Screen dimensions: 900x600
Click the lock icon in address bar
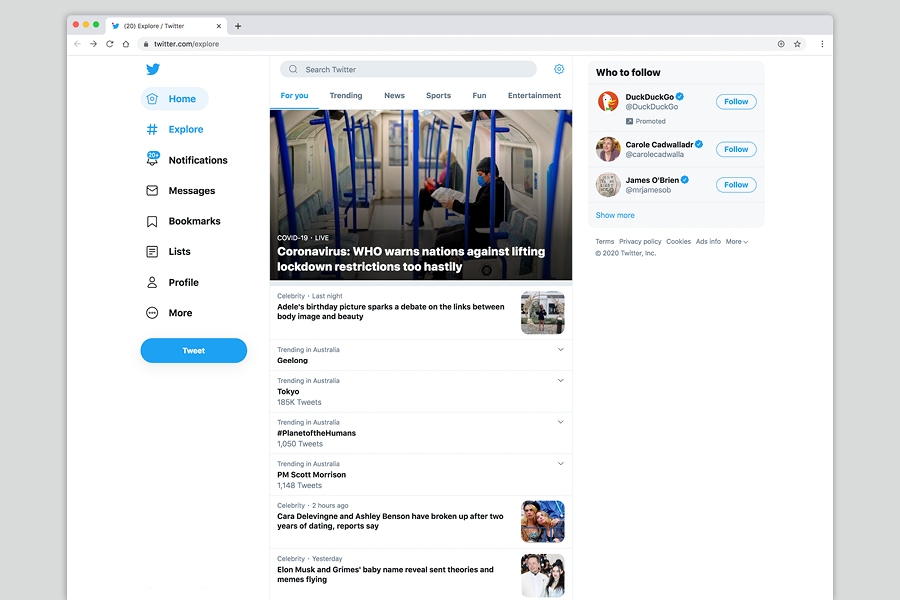(146, 44)
